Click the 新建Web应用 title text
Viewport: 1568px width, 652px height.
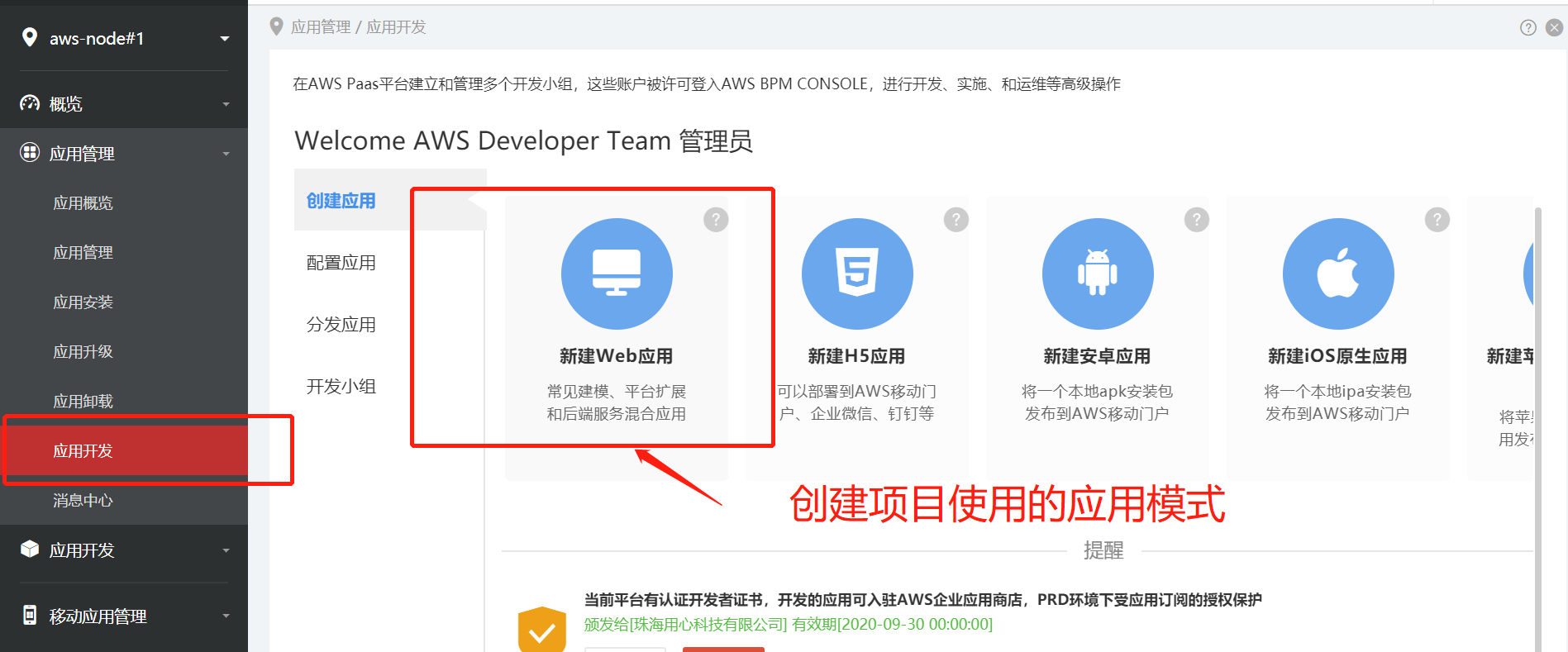pos(617,356)
